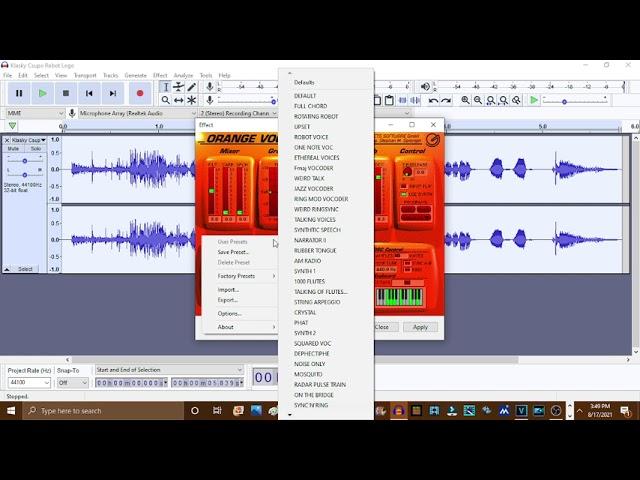The height and width of the screenshot is (480, 640).
Task: Undo the last action
Action: click(x=433, y=100)
